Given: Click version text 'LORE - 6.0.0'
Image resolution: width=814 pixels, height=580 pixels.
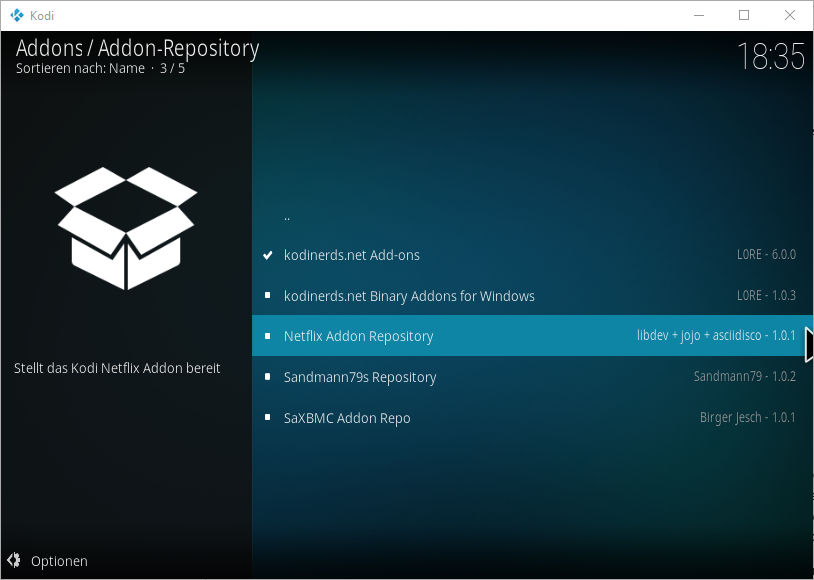Looking at the screenshot, I should point(766,254).
